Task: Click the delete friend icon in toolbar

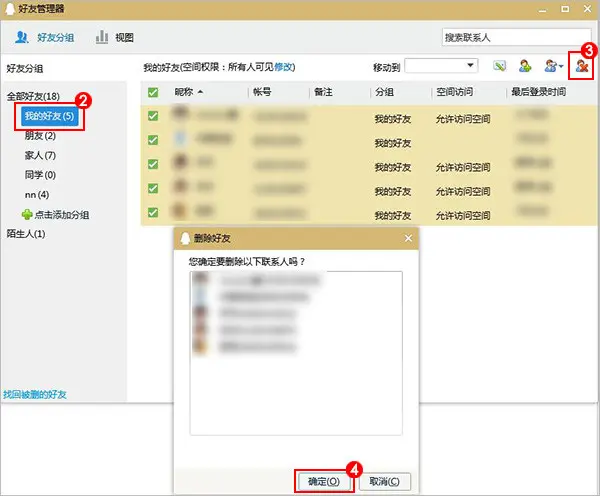Action: [x=581, y=66]
